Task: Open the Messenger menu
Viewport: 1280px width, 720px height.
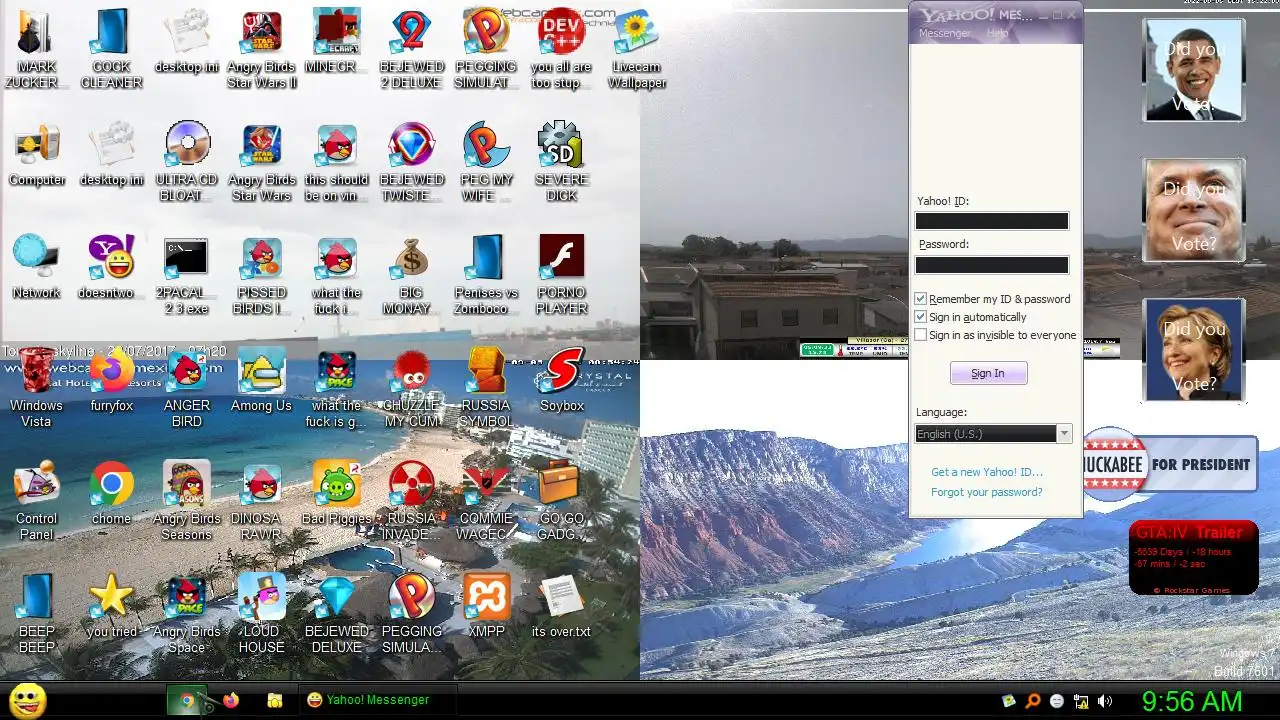Action: pyautogui.click(x=945, y=33)
